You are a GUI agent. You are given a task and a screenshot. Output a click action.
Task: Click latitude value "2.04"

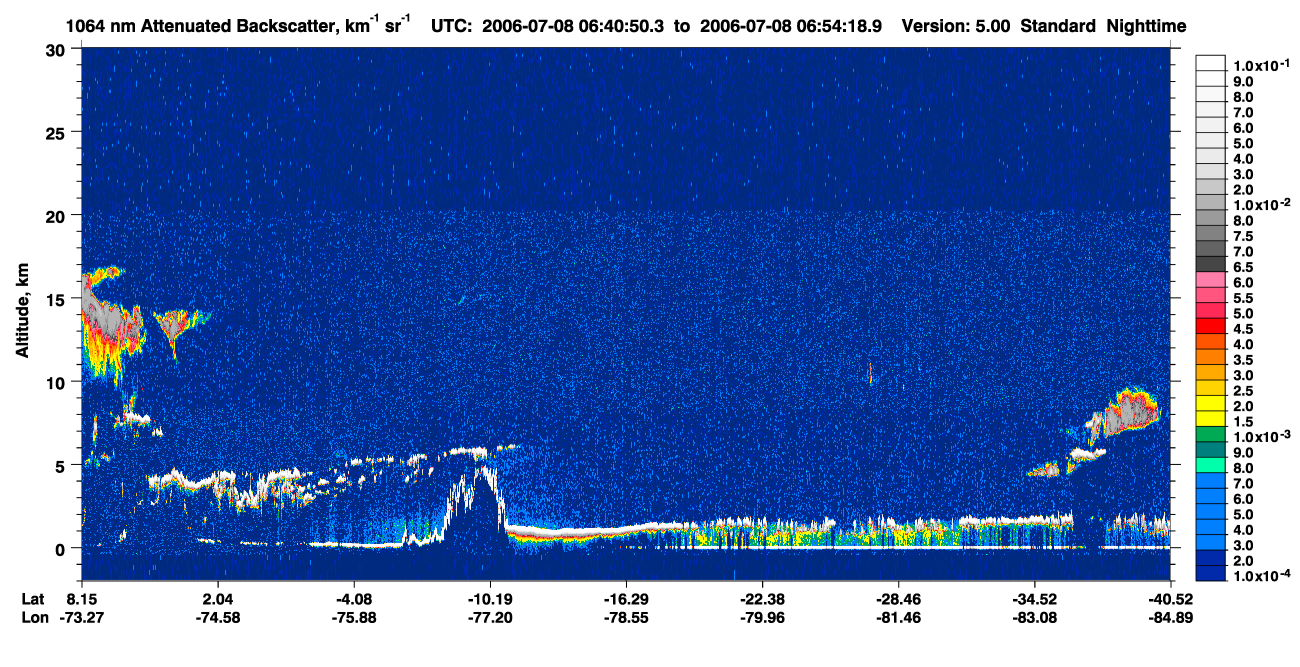pos(217,599)
